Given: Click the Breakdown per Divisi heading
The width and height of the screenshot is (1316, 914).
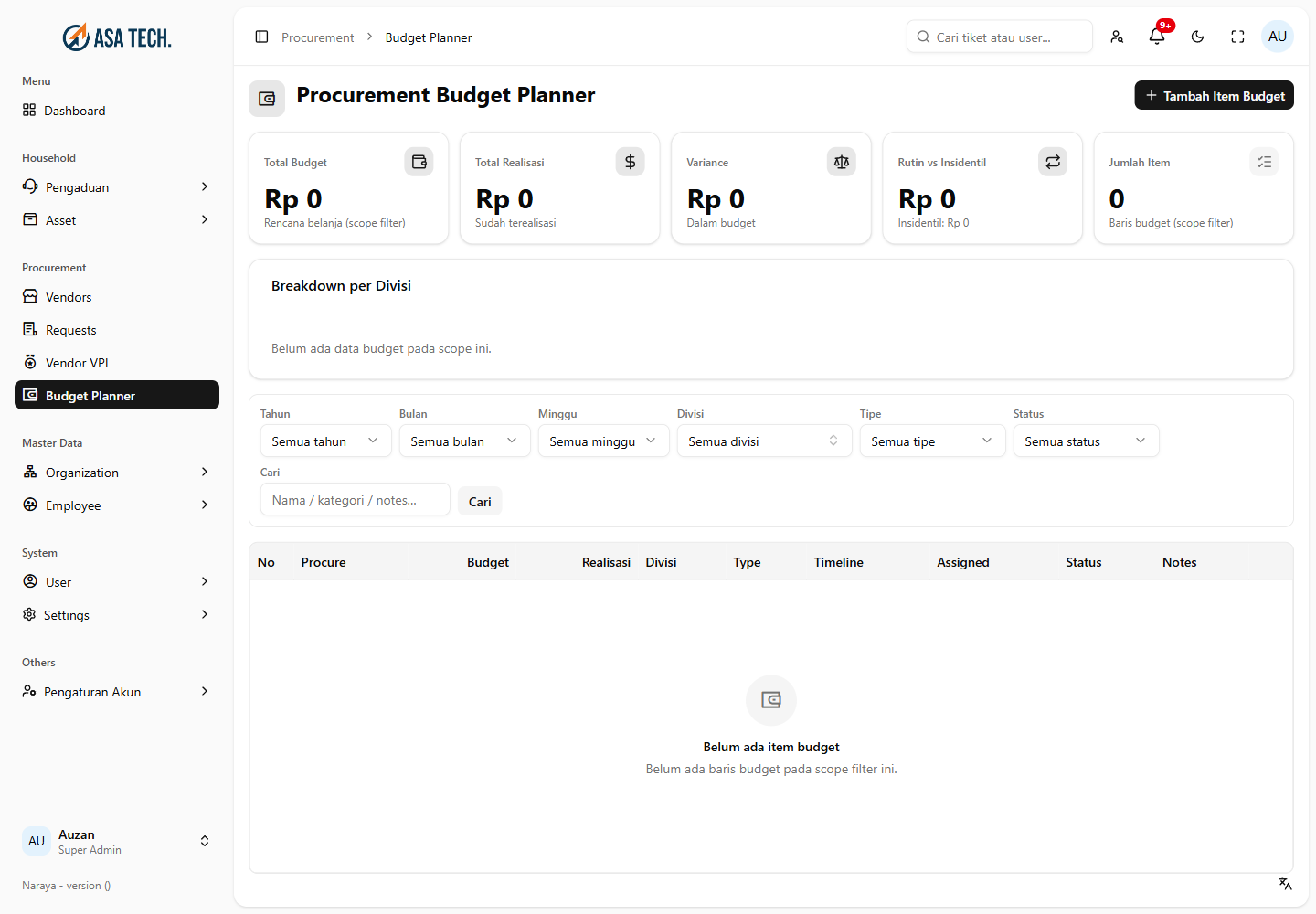Looking at the screenshot, I should pos(341,285).
